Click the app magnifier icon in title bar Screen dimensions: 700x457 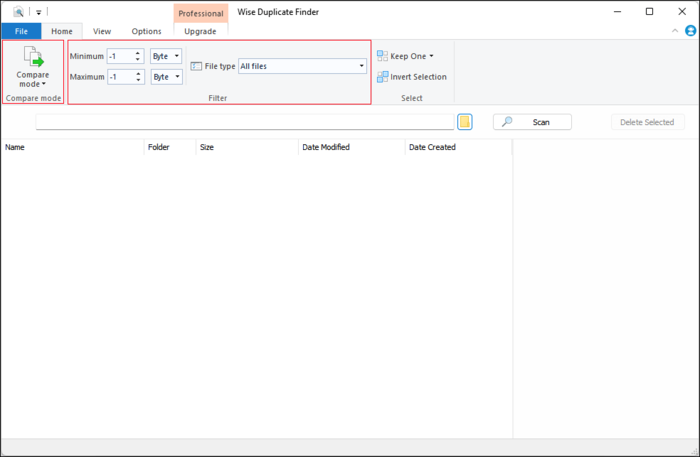(x=18, y=12)
